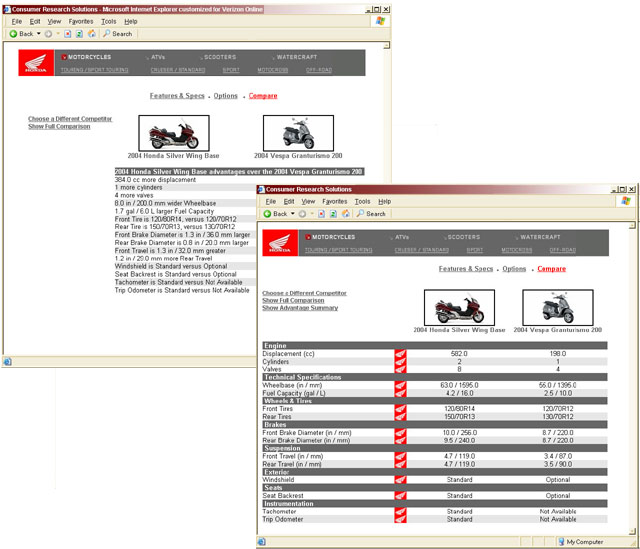Click Honda wing icon on Cylinders row
The width and height of the screenshot is (640, 549).
(400, 362)
